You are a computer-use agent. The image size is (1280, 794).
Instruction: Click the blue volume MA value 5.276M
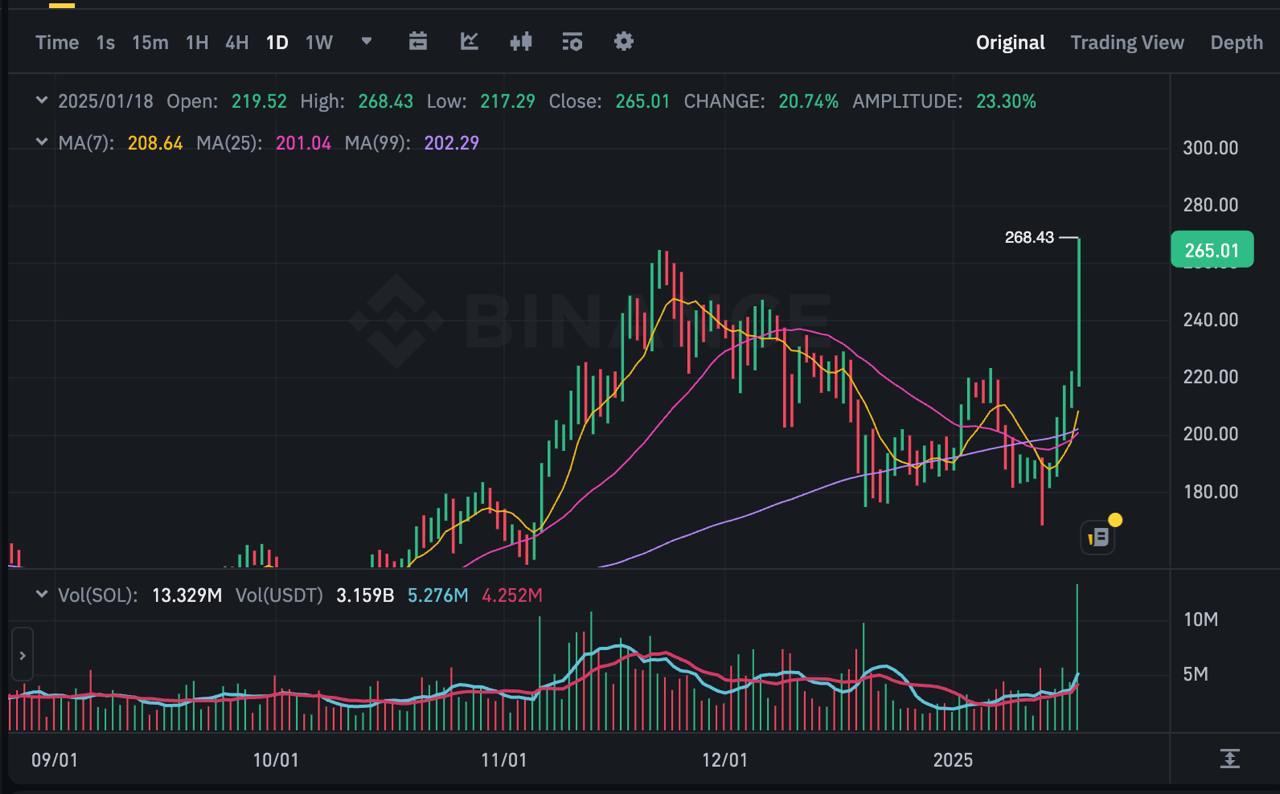(x=438, y=595)
